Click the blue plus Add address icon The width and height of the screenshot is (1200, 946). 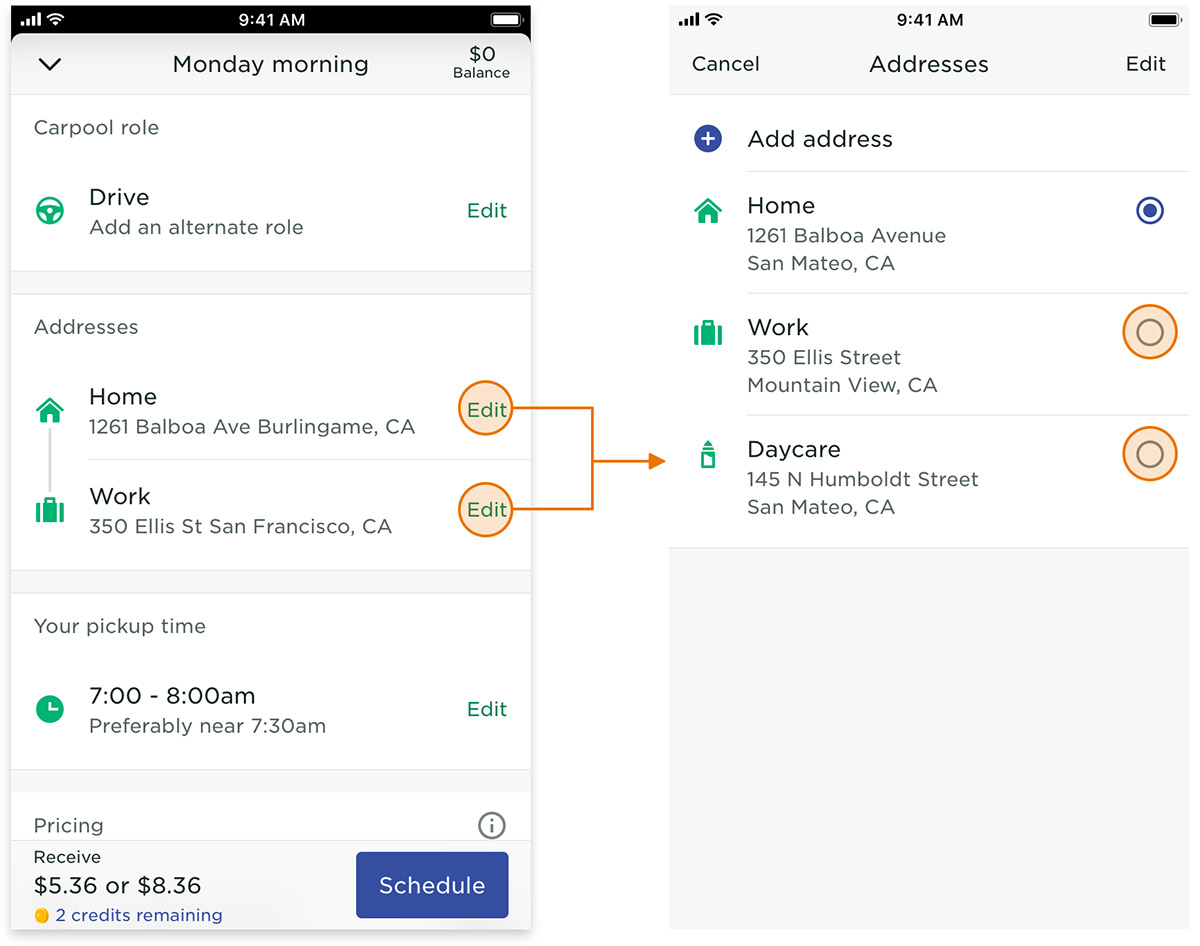tap(708, 139)
